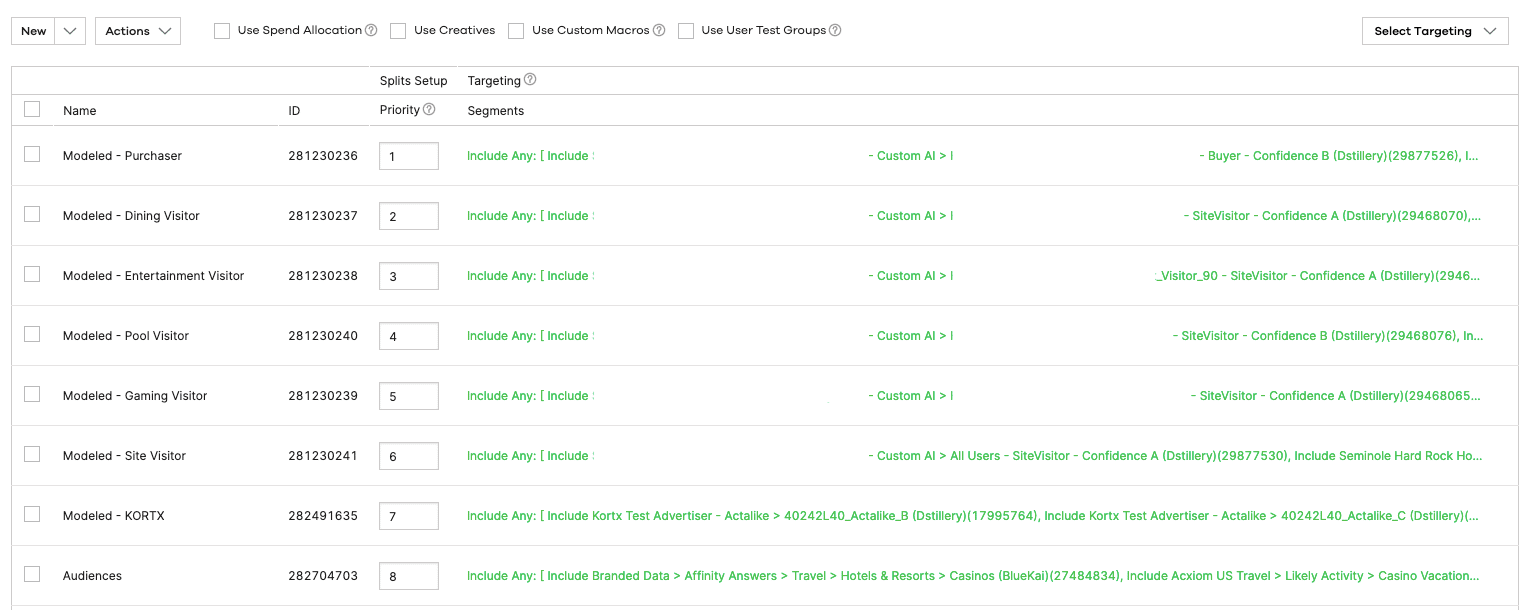Expand the Actions dropdown menu

pyautogui.click(x=138, y=31)
